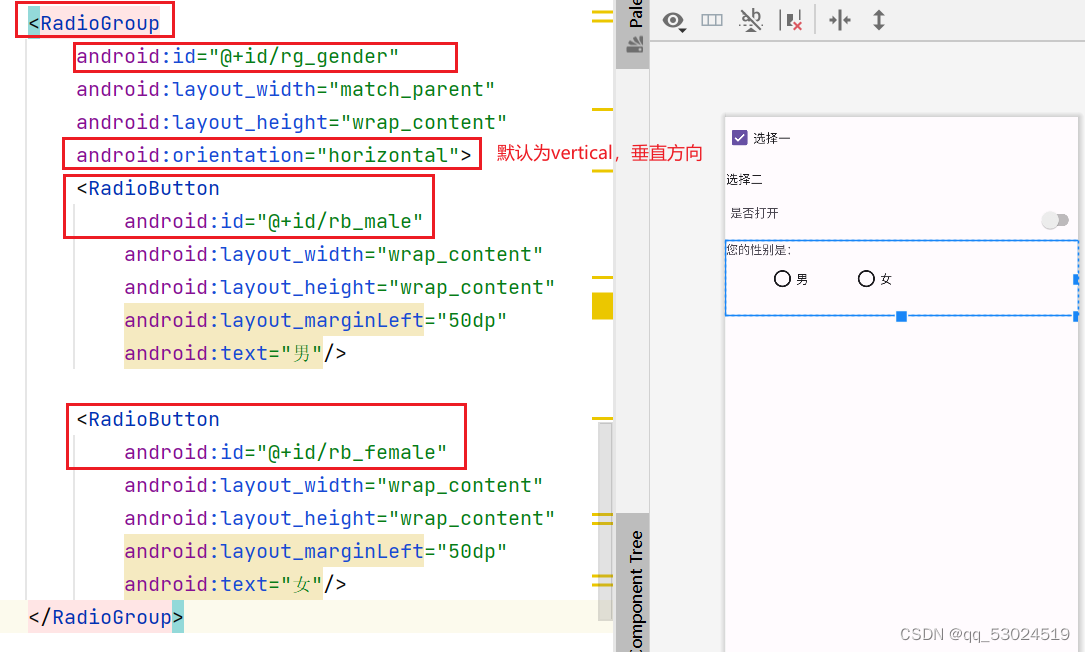Uncheck the 选择一 checkbox
Image resolution: width=1085 pixels, height=652 pixels.
coord(738,138)
